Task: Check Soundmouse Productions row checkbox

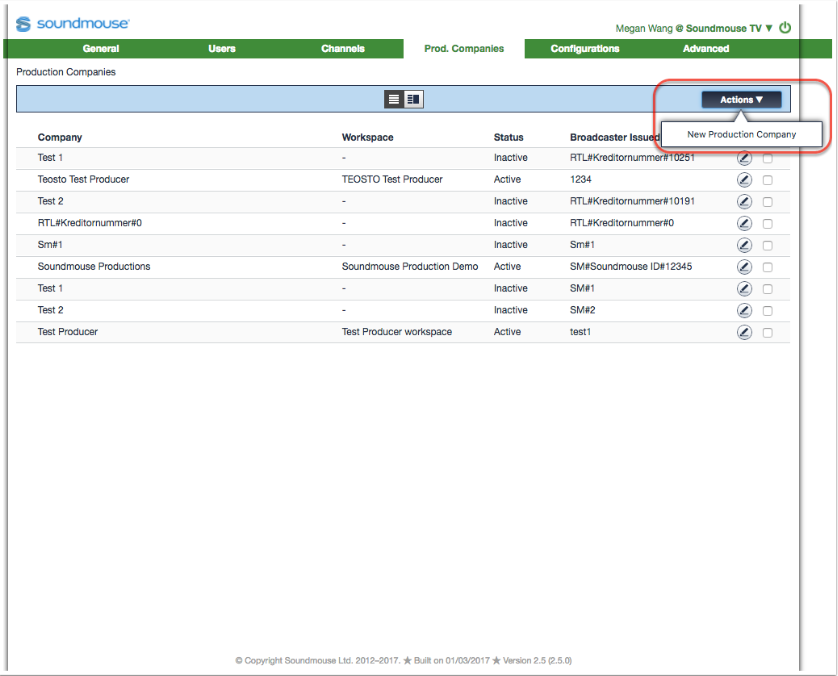Action: point(767,267)
